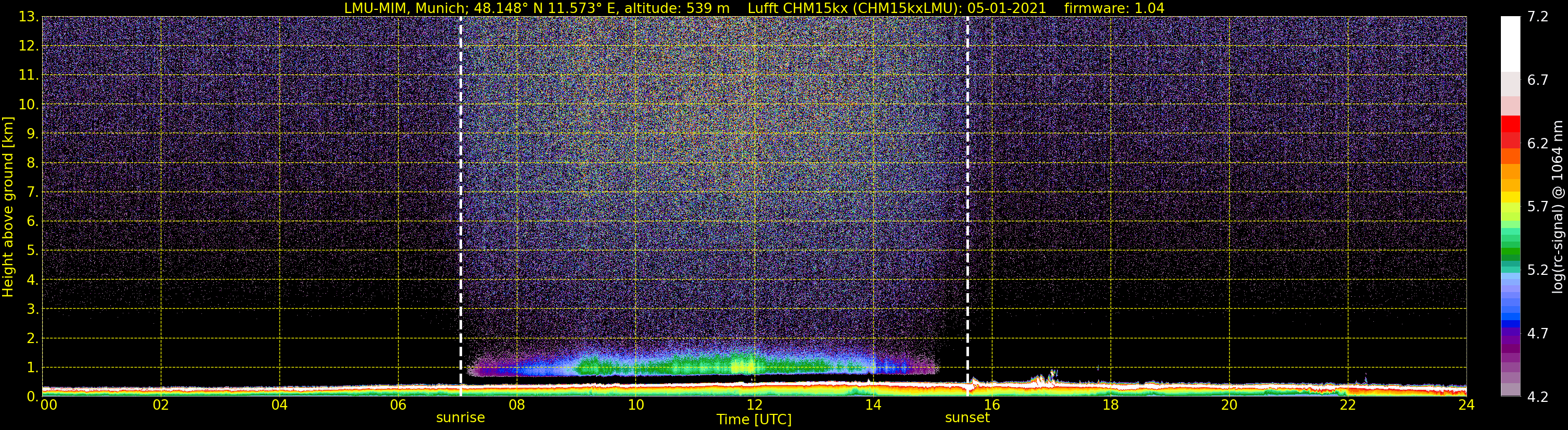
Task: Click the 'sunrise' label below the time axis
Action: [460, 418]
